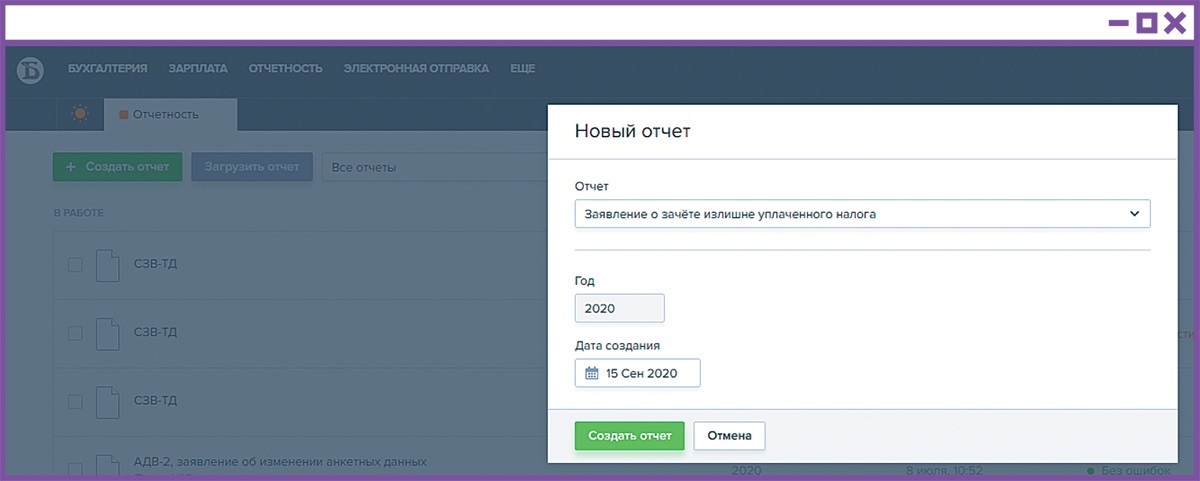This screenshot has width=1200, height=481.
Task: Click the round Б application logo
Action: pos(32,69)
